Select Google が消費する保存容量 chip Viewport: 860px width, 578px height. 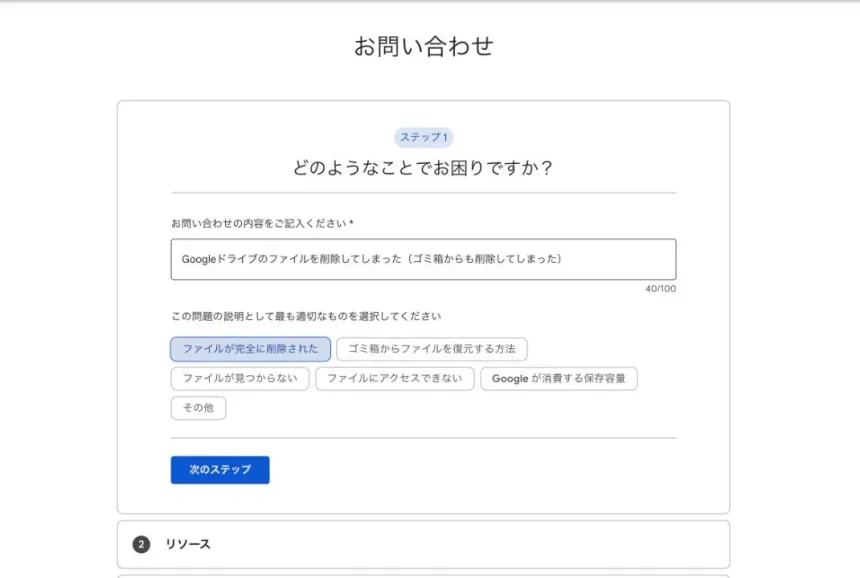pos(558,378)
